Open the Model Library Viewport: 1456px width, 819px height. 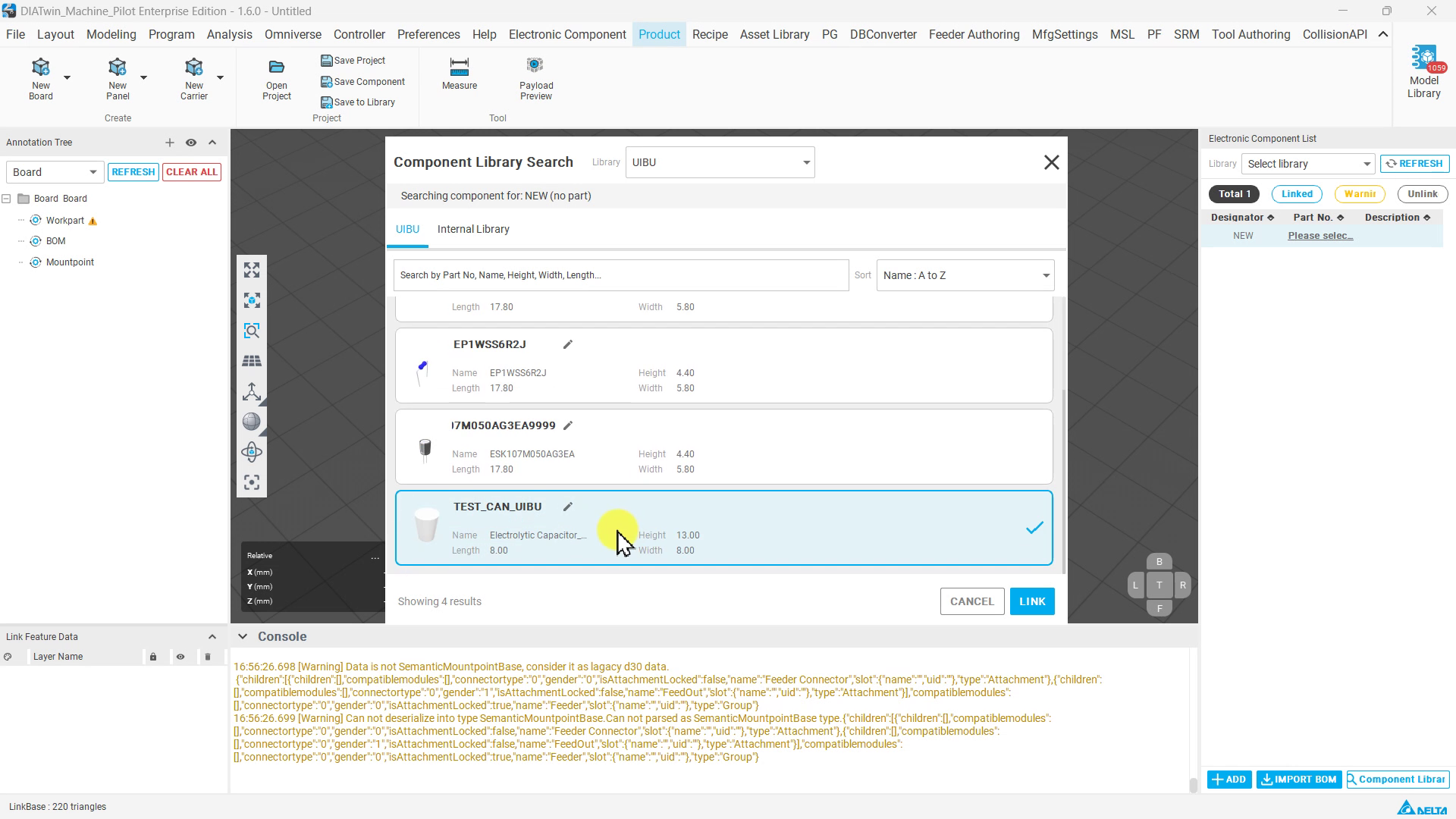coord(1424,72)
